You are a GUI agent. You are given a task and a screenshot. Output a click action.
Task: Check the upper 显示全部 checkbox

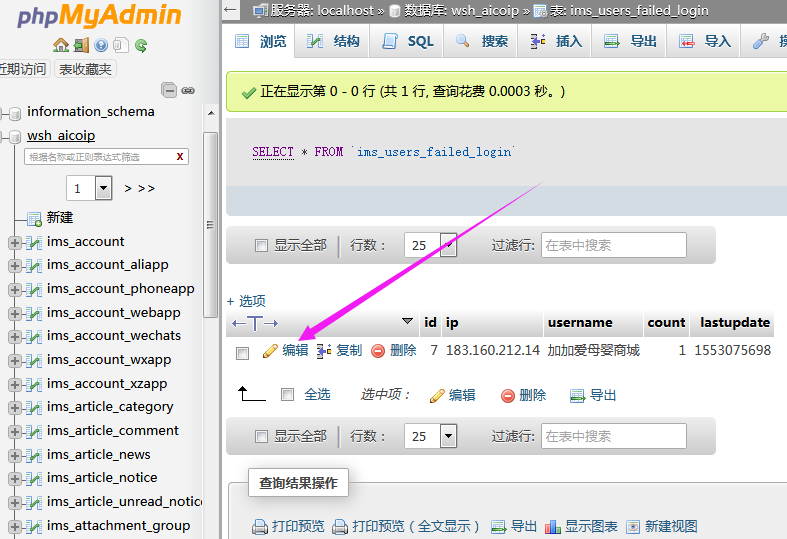(262, 245)
